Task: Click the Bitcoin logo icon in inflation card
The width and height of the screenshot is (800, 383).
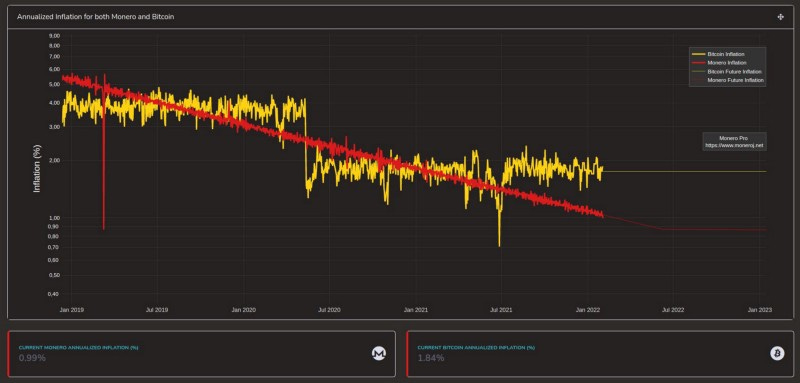Action: click(x=777, y=353)
